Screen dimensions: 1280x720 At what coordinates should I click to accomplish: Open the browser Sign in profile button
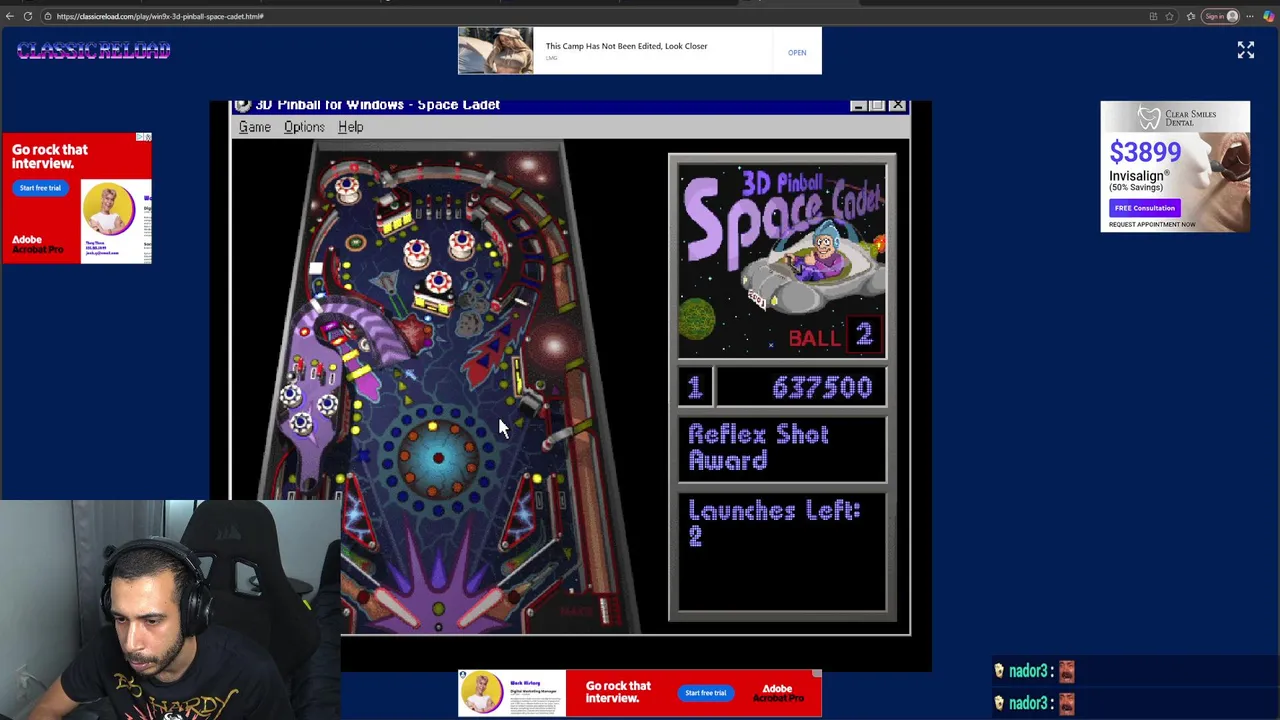tap(1221, 16)
